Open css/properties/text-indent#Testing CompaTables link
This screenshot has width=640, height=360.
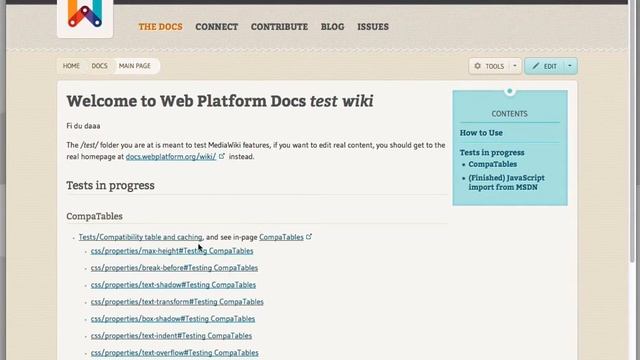click(x=171, y=336)
